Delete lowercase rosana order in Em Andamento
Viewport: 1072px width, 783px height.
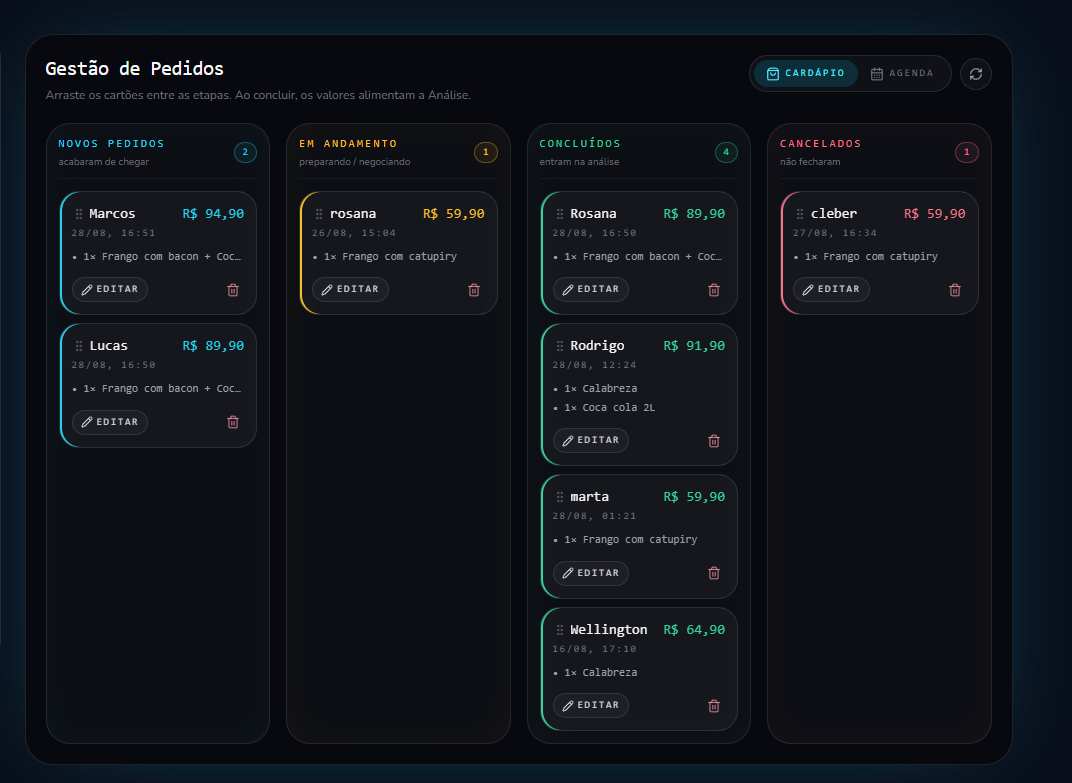tap(474, 290)
